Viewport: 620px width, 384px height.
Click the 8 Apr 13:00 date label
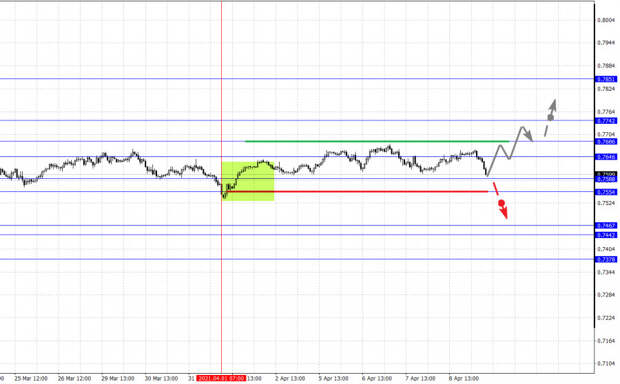464,378
